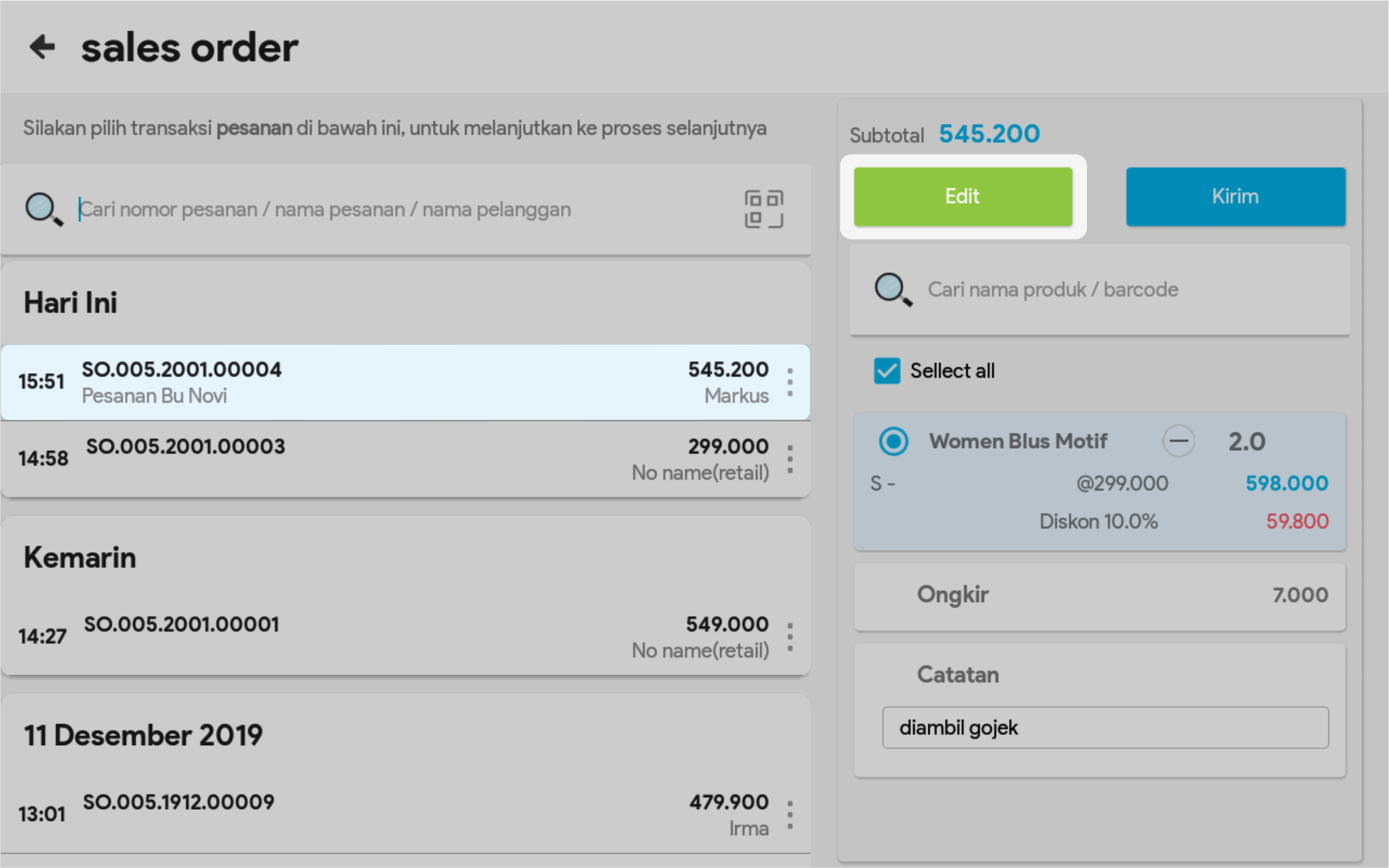
Task: Uncheck the Sellect all checkbox
Action: pyautogui.click(x=887, y=371)
